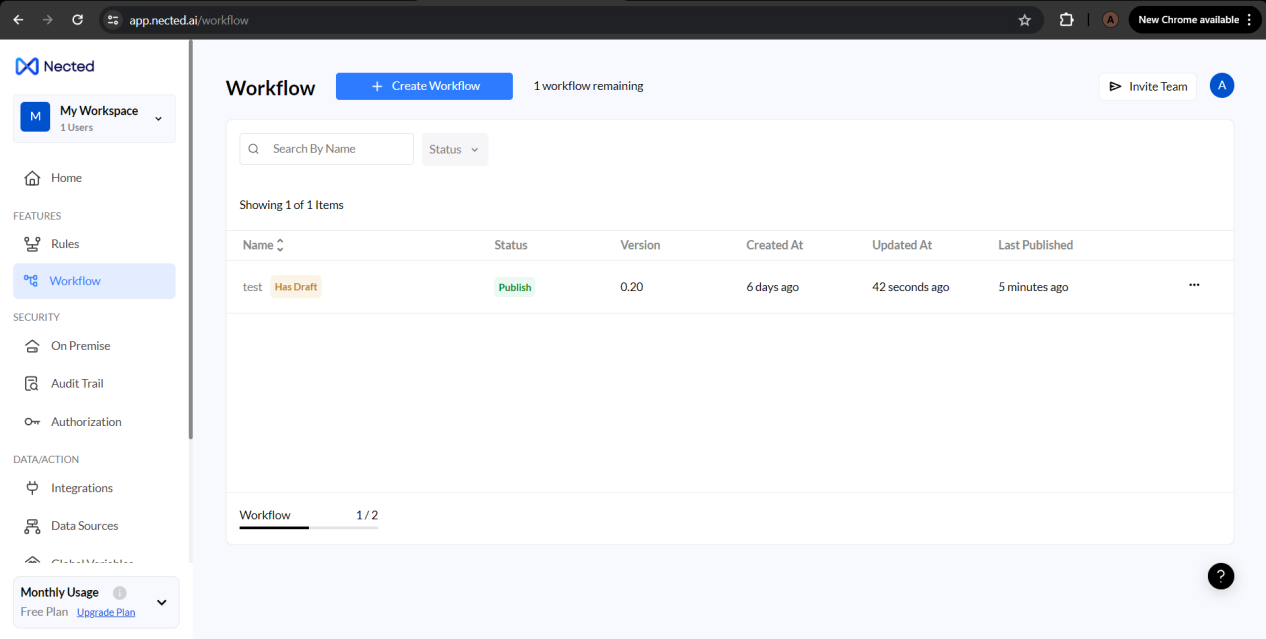Click the Status column header
The image size is (1266, 639).
point(511,245)
